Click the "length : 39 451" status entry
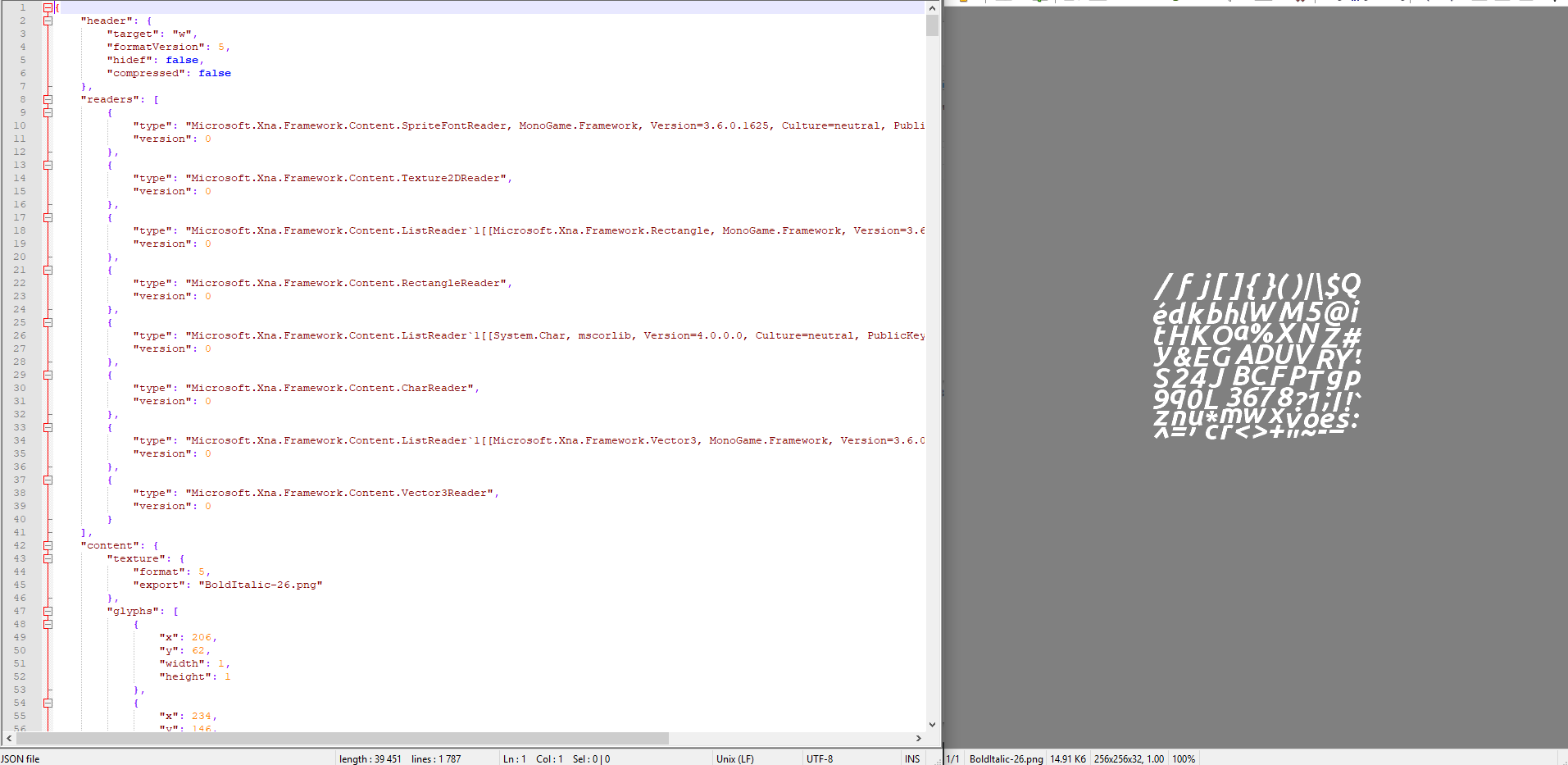 (x=370, y=759)
